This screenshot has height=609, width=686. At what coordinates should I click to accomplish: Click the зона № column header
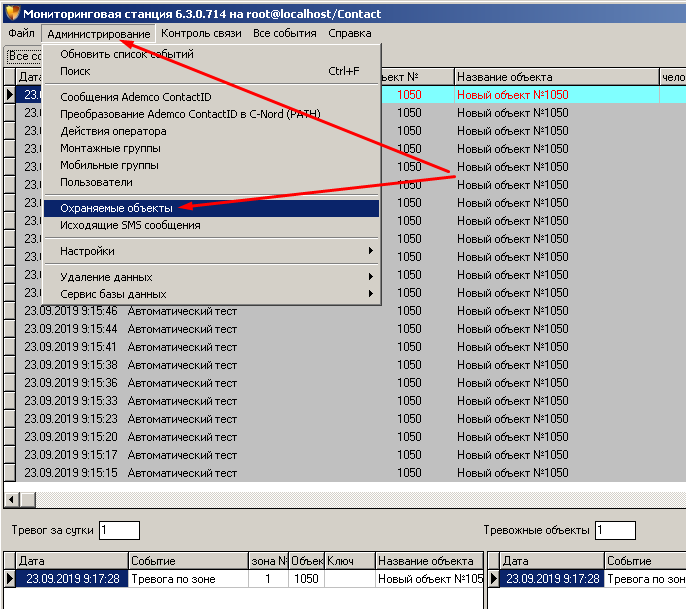coord(268,561)
